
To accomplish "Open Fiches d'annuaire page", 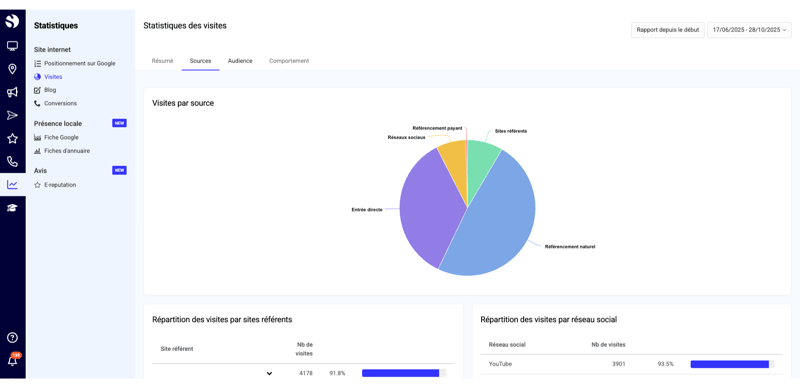I will pos(67,151).
